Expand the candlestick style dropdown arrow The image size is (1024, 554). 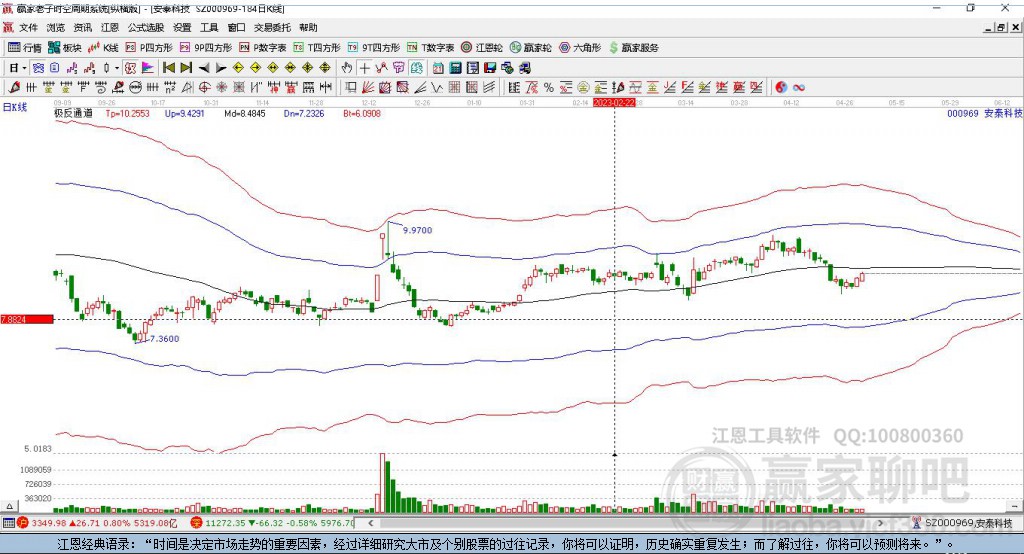(117, 68)
